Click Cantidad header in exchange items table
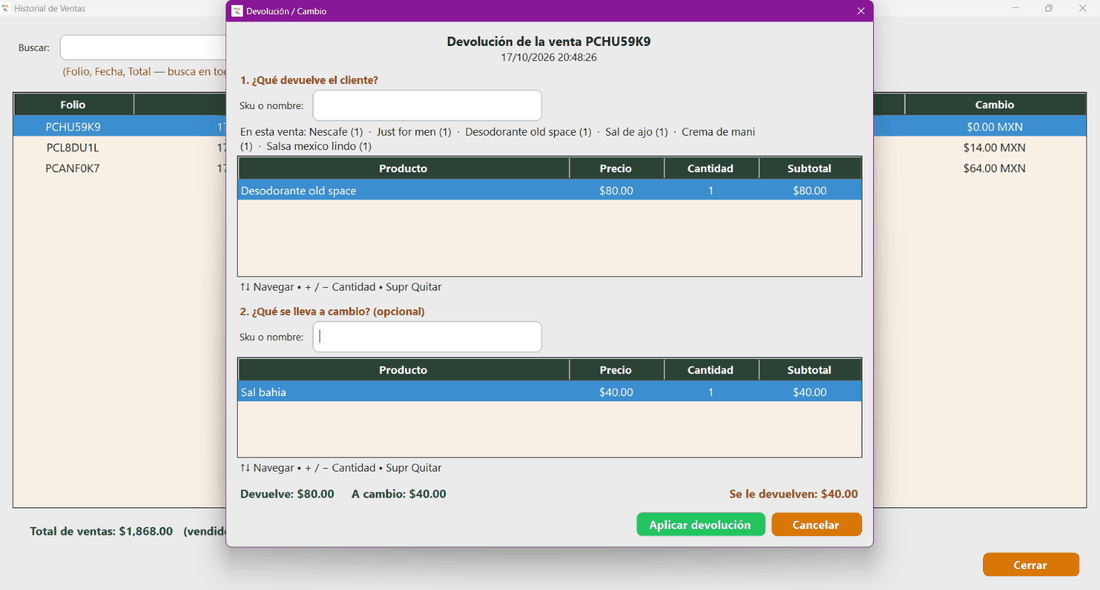 tap(711, 370)
